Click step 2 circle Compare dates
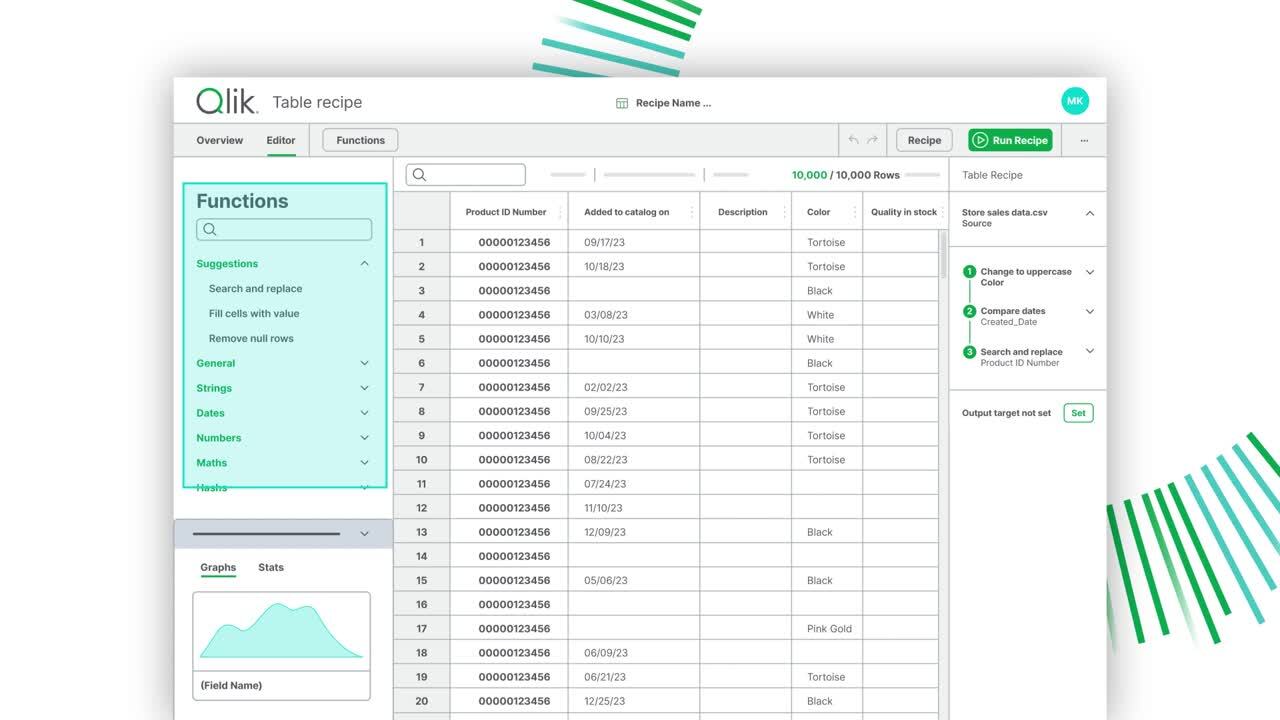This screenshot has width=1280, height=720. [969, 312]
